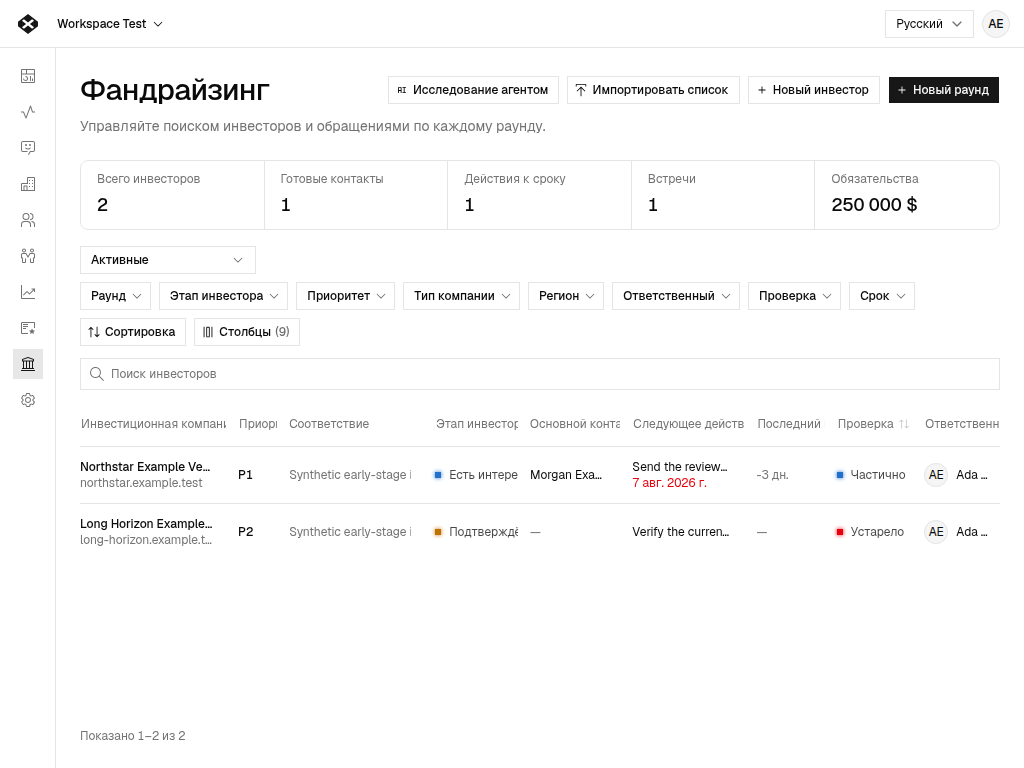
Task: Open the contacts people icon in the sidebar
Action: [x=28, y=220]
